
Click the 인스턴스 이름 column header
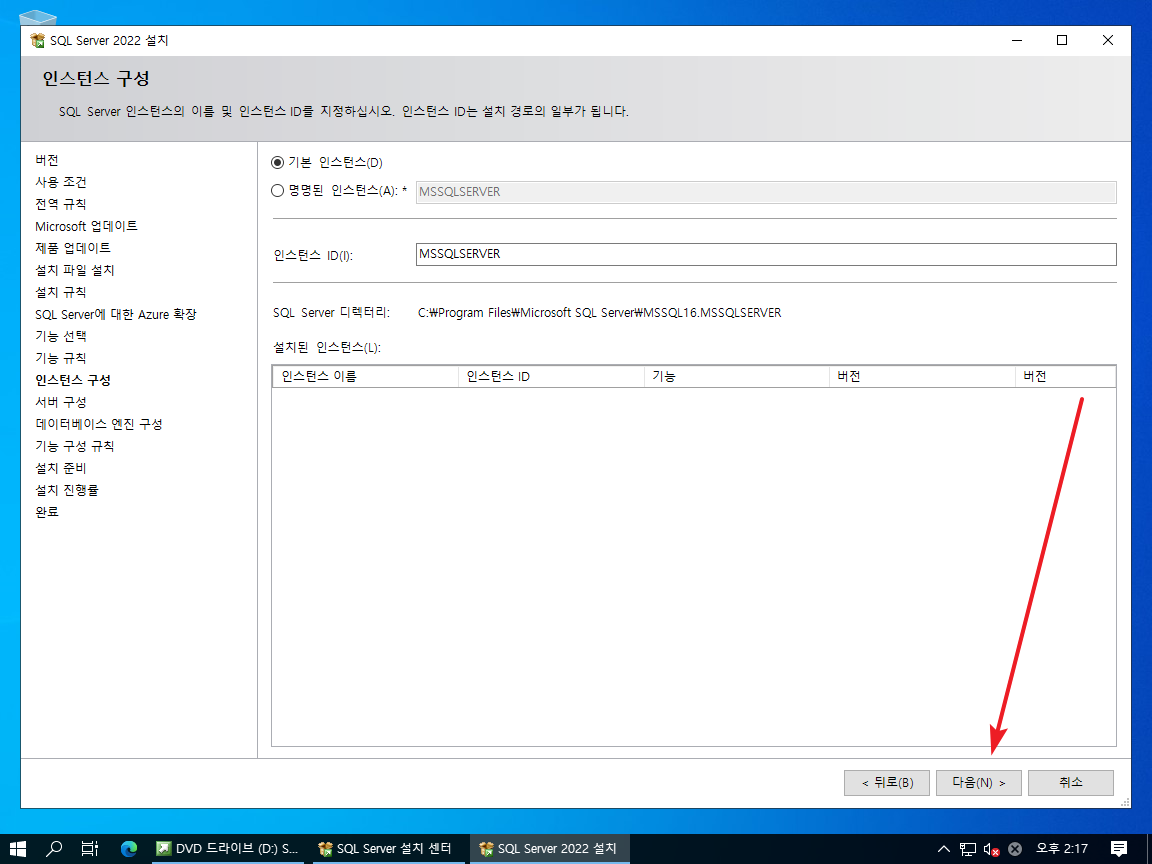(365, 376)
